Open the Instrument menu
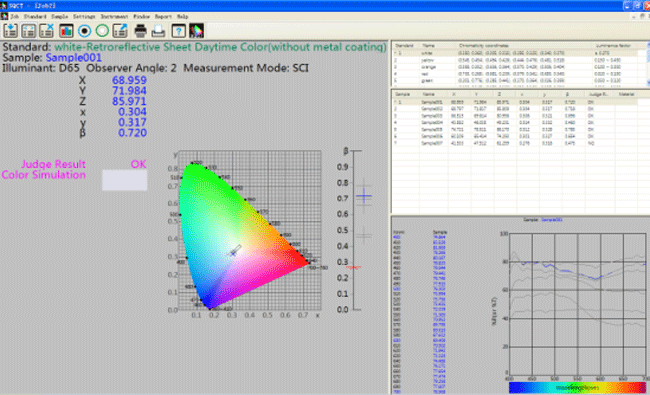The width and height of the screenshot is (650, 395). tap(114, 17)
